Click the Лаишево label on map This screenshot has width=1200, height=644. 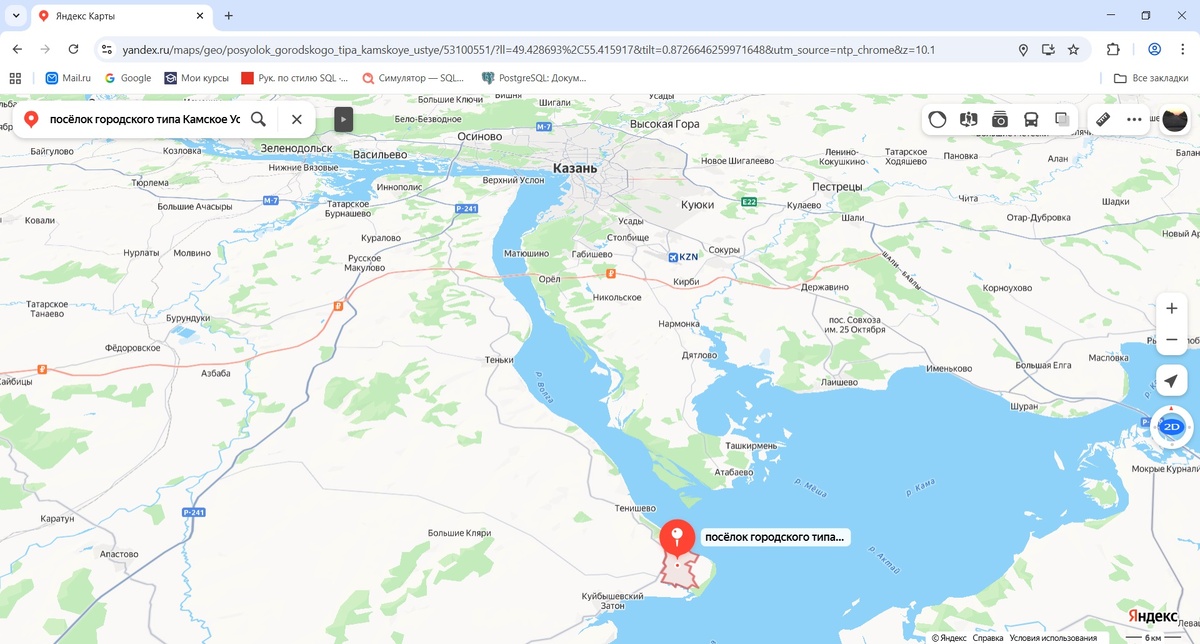[x=839, y=382]
